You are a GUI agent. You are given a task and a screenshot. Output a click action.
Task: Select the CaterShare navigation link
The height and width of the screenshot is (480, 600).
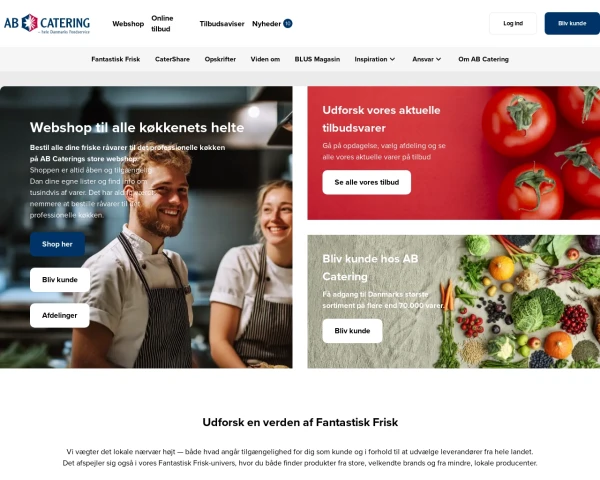(x=172, y=59)
